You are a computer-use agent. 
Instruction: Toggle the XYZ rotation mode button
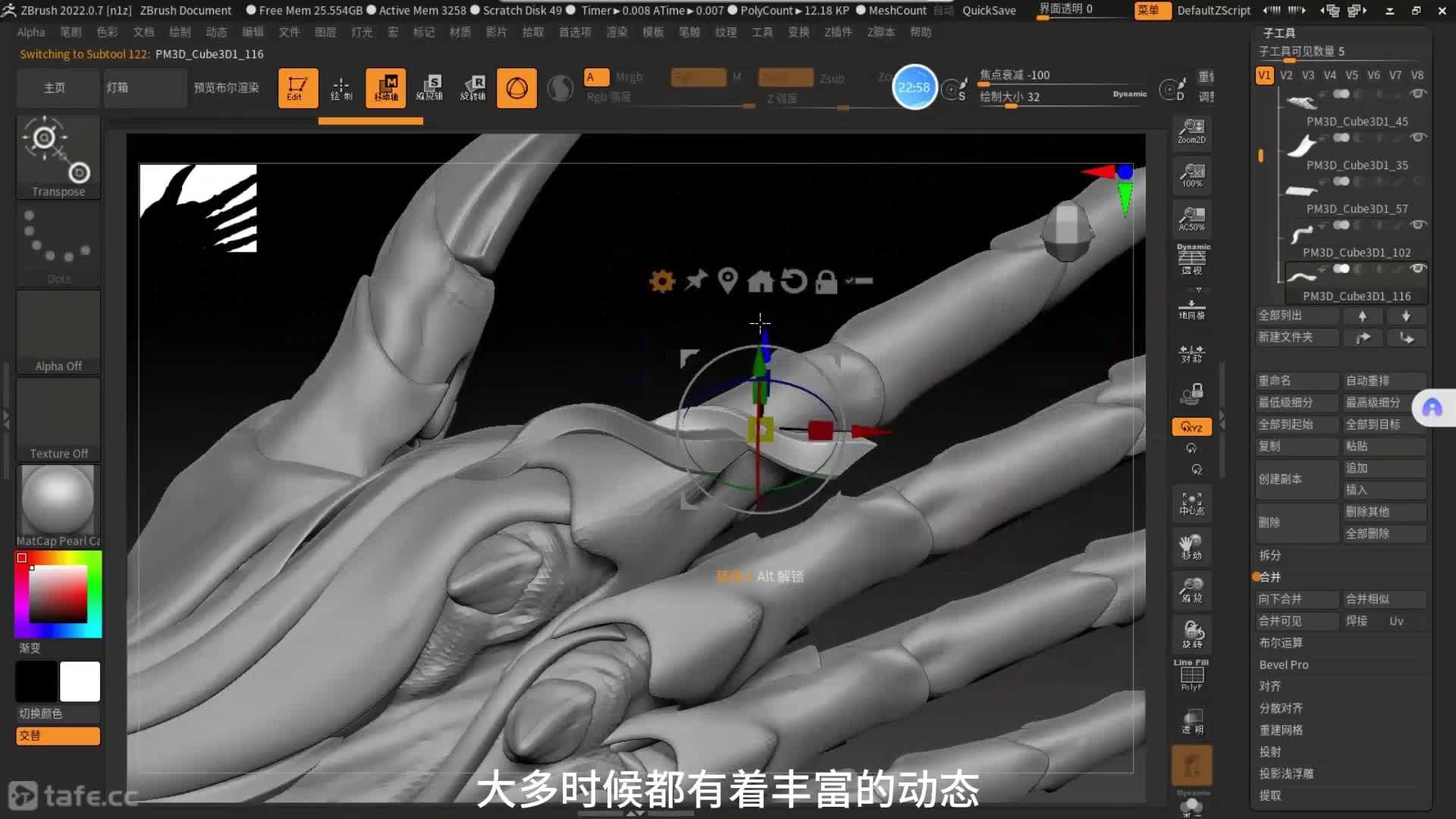click(1191, 427)
